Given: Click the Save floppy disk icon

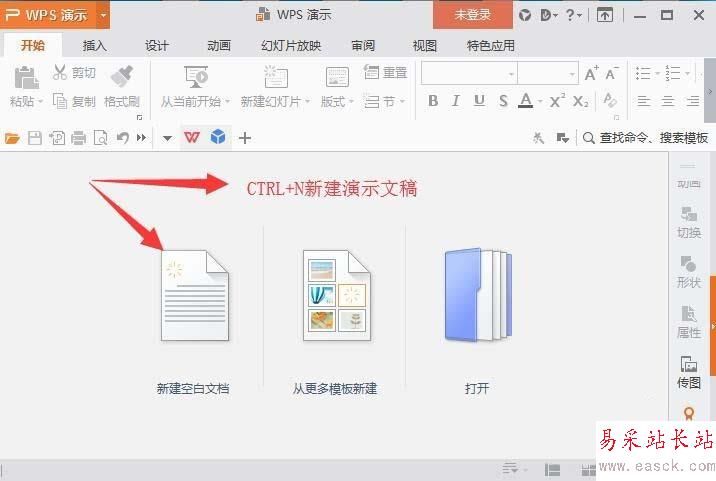Looking at the screenshot, I should tap(35, 138).
